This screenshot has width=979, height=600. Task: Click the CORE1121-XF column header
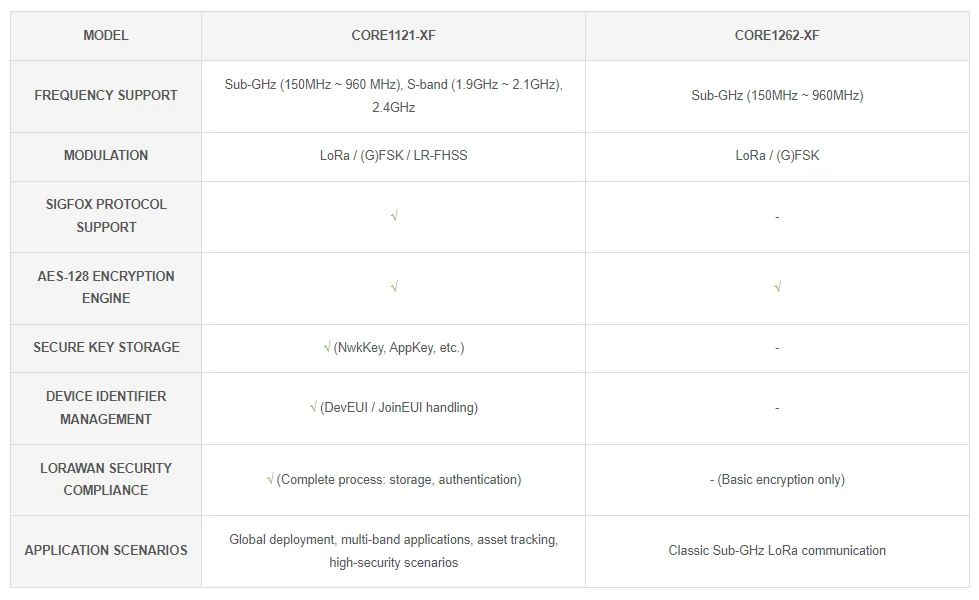click(393, 35)
